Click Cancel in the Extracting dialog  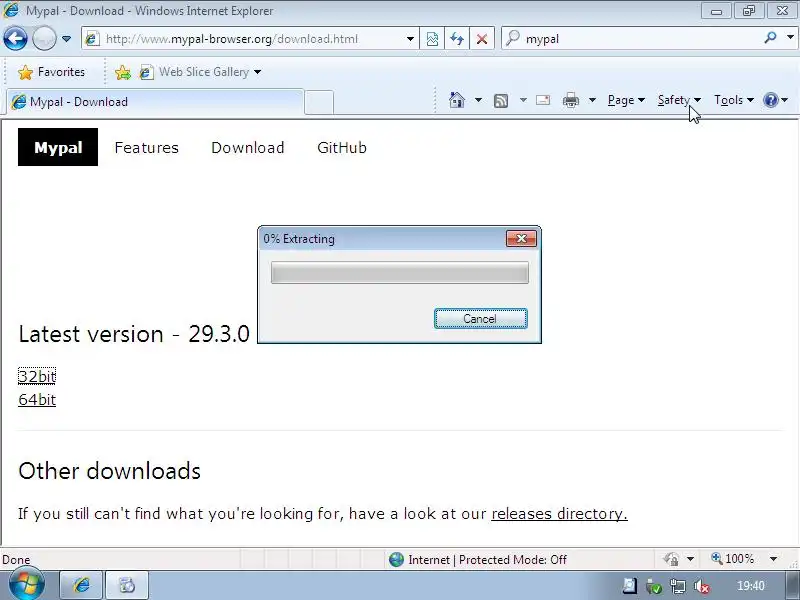[x=480, y=319]
